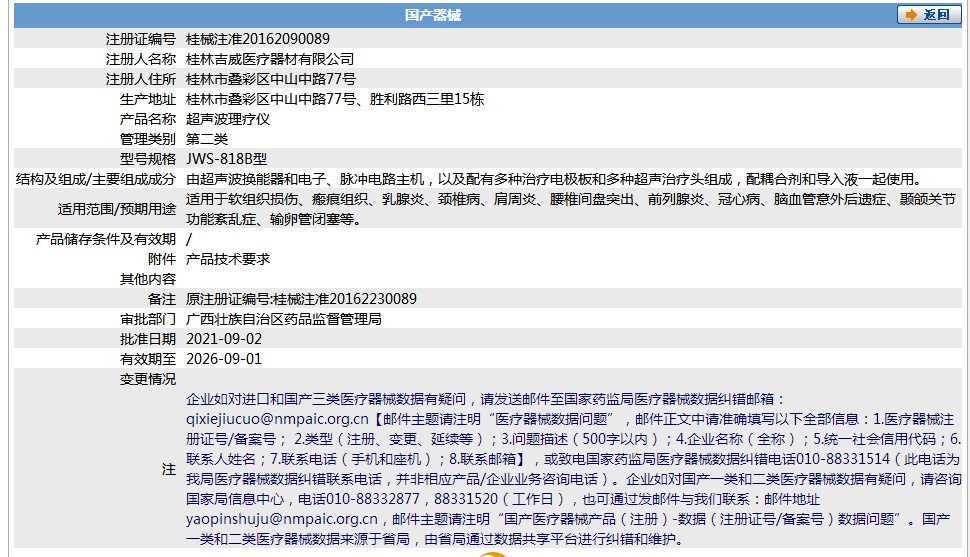This screenshot has height=557, width=970.
Task: Click the orange arrow icon on 返回 button
Action: tap(911, 15)
